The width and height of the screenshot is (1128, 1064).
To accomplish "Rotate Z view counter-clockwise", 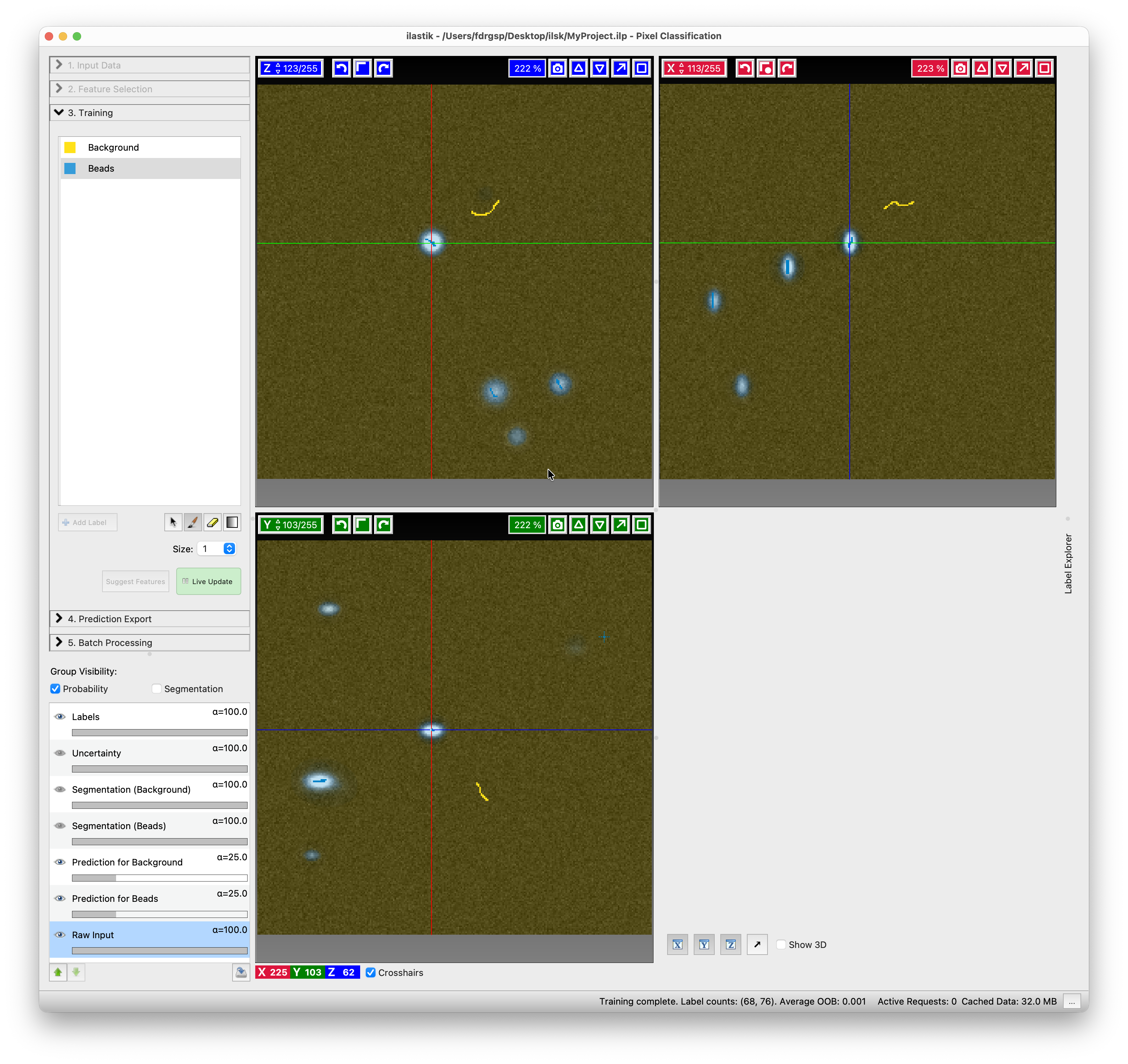I will [341, 68].
